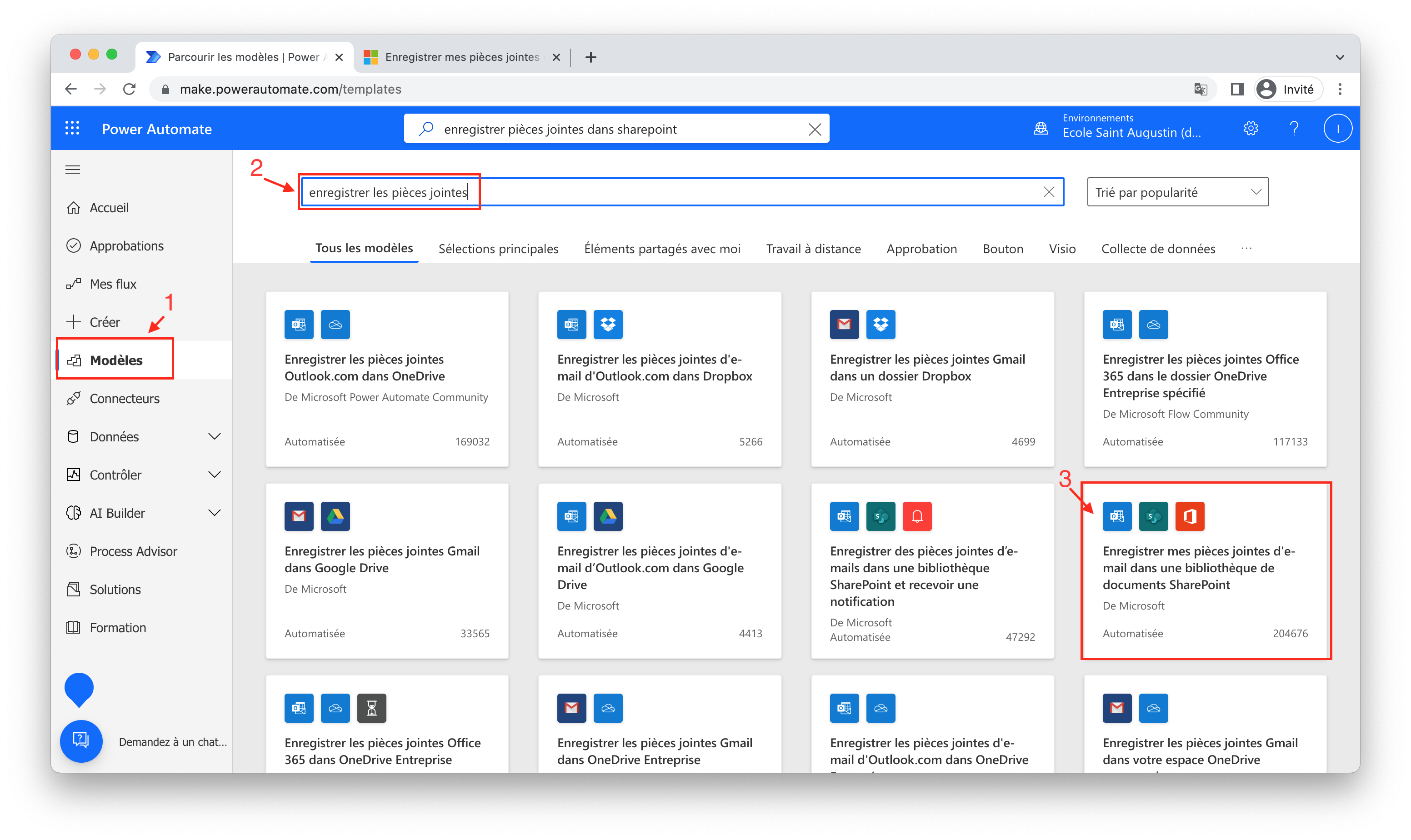The height and width of the screenshot is (840, 1411).
Task: Click the browser address bar URL
Action: pos(290,89)
